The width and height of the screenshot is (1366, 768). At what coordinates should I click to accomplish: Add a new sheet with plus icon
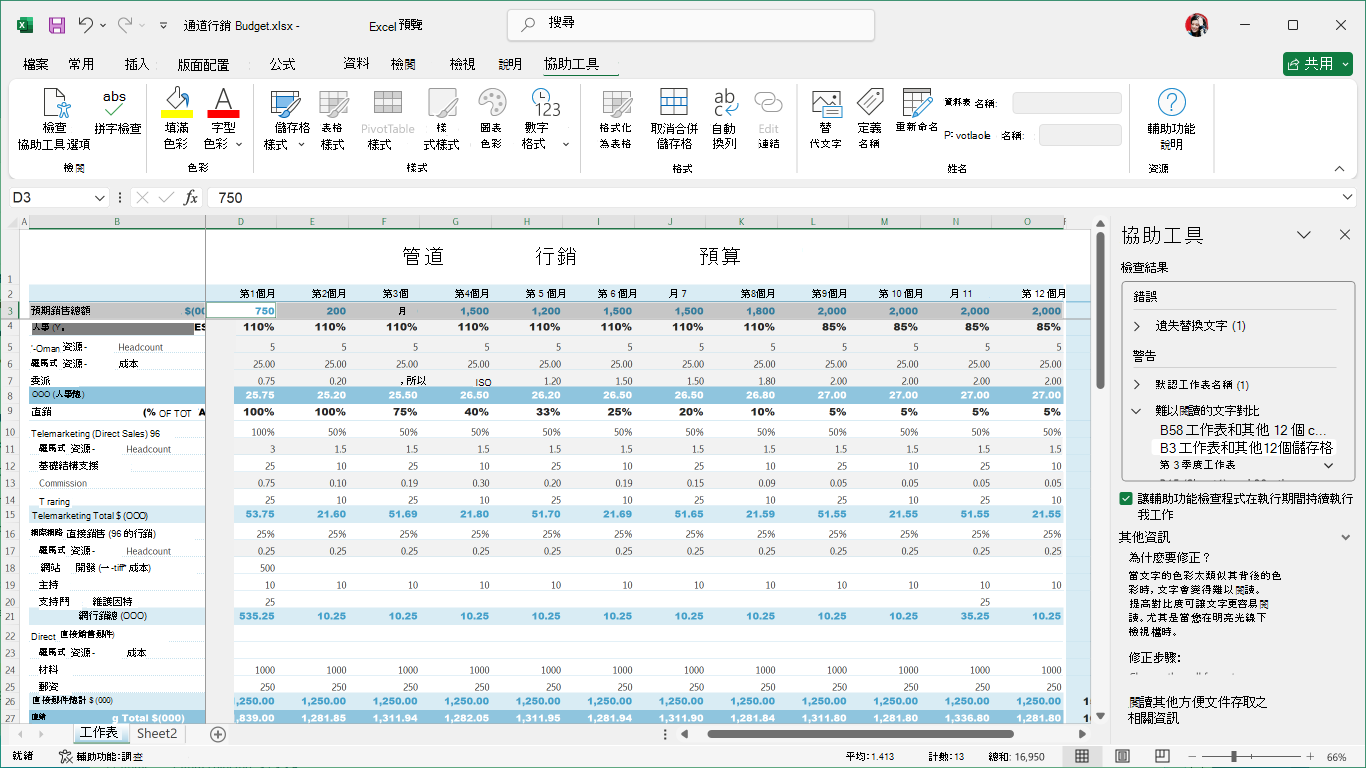218,734
